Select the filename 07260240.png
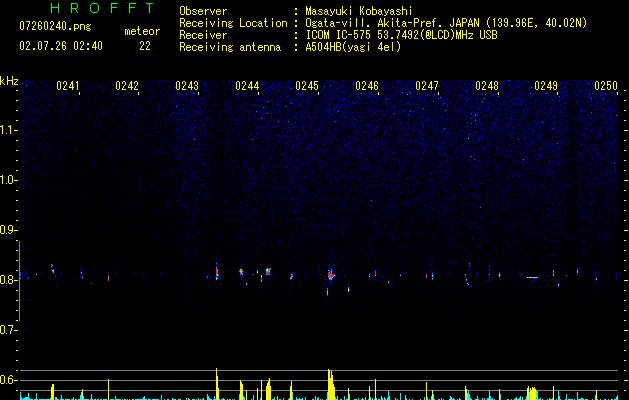 point(55,27)
